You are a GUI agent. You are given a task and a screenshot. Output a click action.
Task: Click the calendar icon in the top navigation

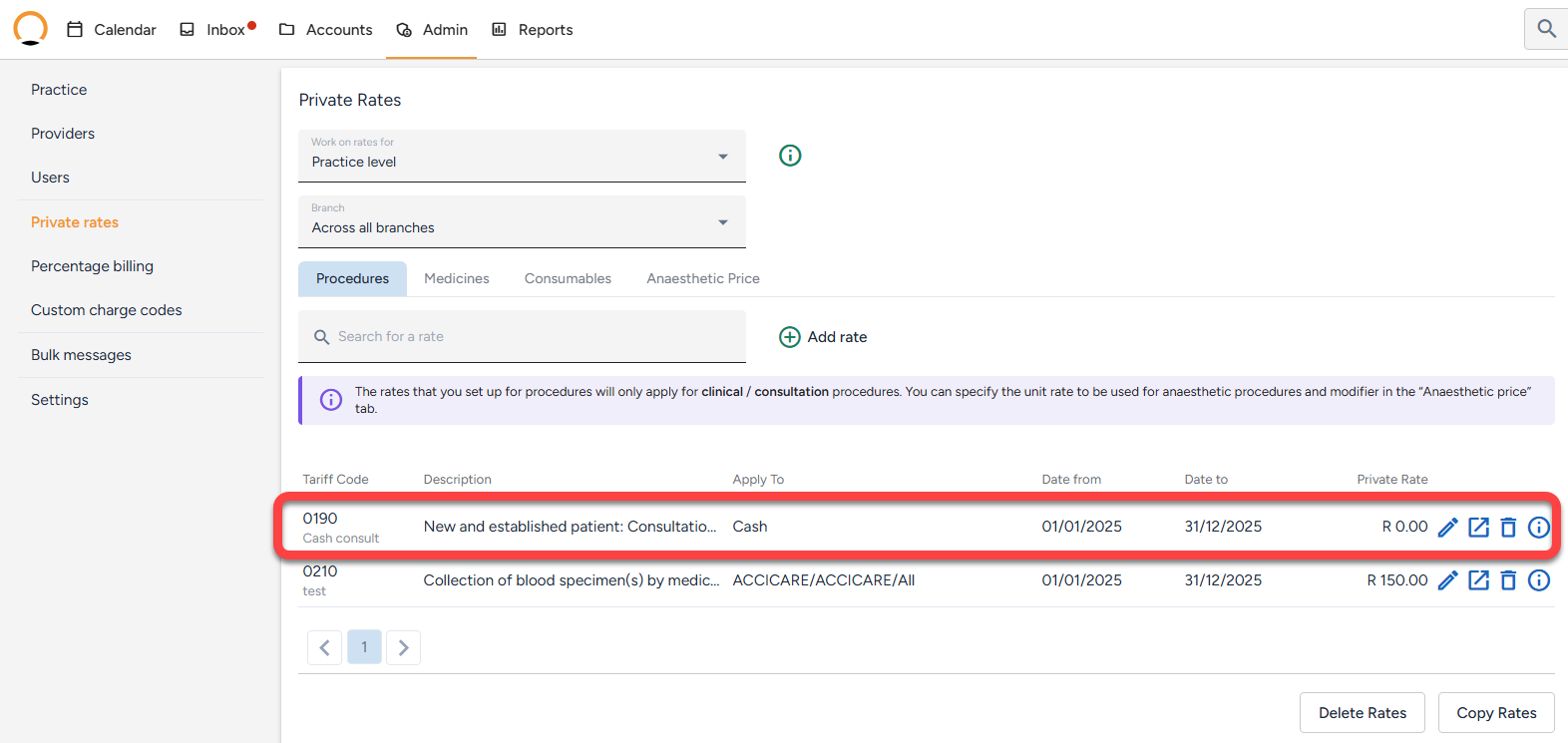click(75, 30)
